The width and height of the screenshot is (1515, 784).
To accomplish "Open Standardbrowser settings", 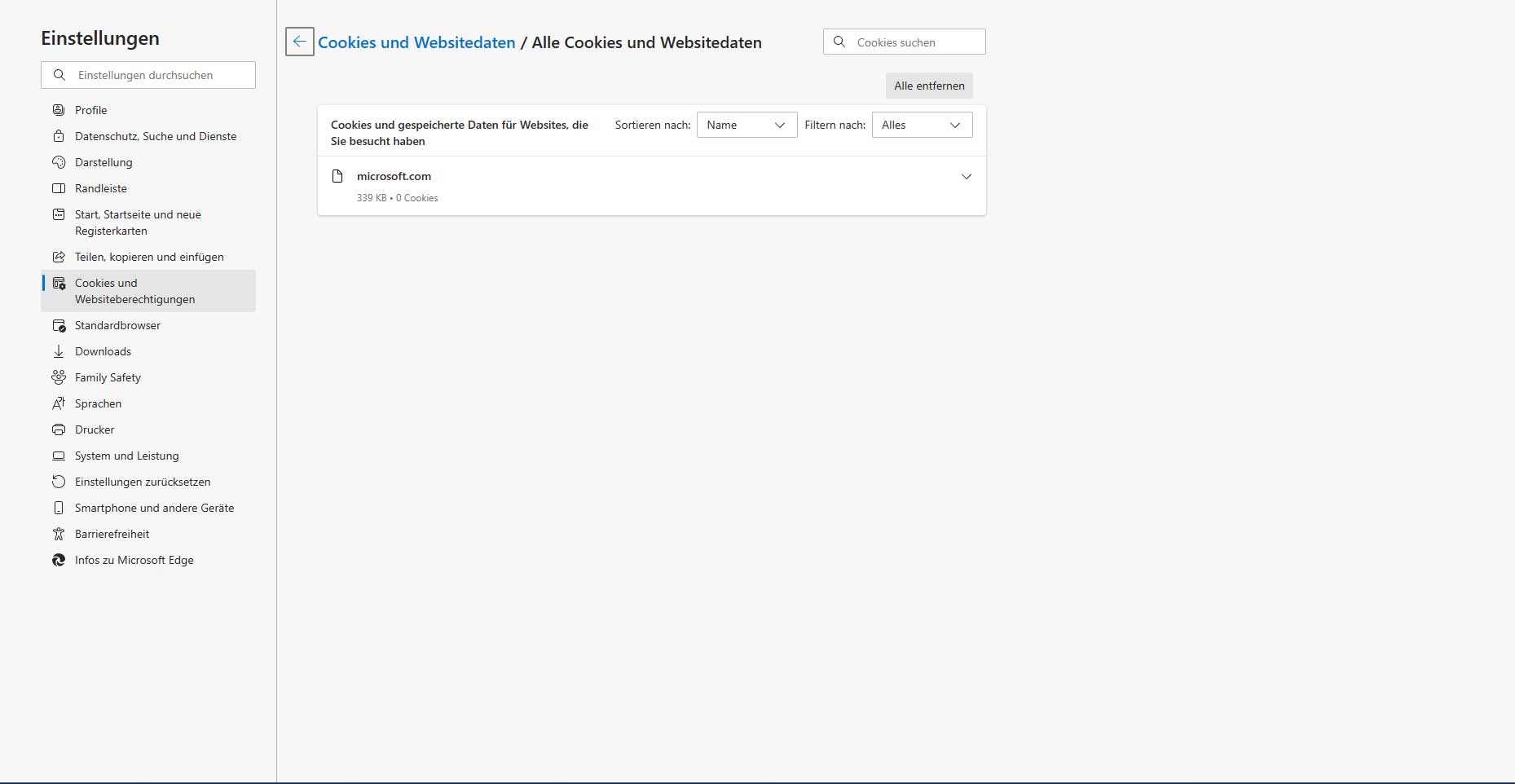I will pyautogui.click(x=148, y=325).
